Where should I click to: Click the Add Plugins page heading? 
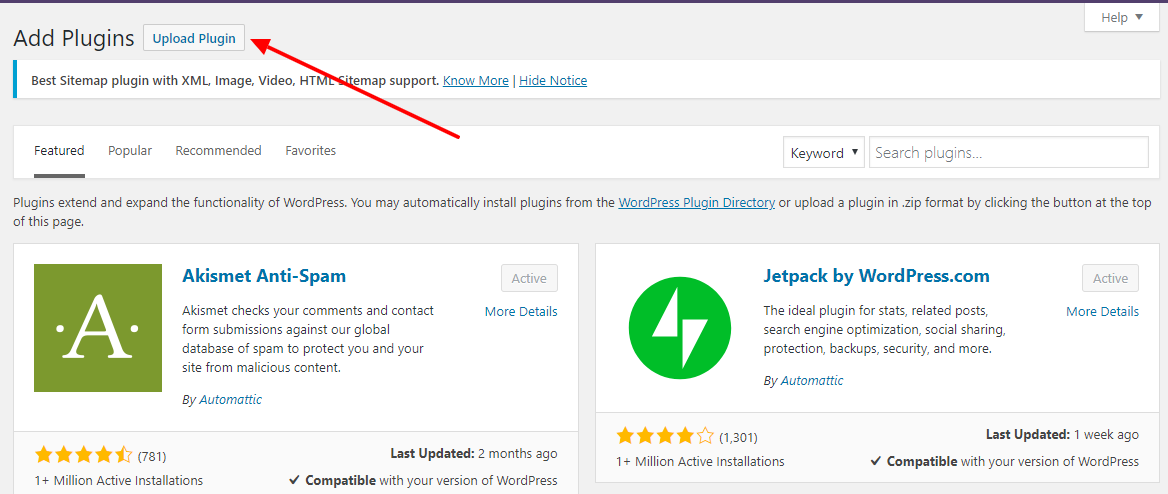pos(74,38)
